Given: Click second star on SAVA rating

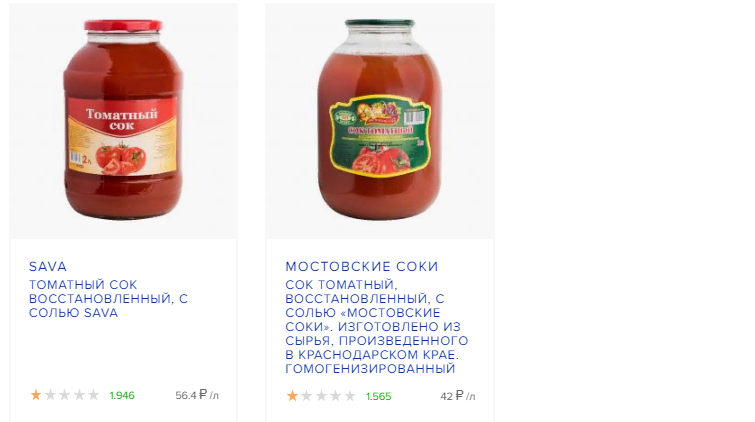Looking at the screenshot, I should coord(51,395).
